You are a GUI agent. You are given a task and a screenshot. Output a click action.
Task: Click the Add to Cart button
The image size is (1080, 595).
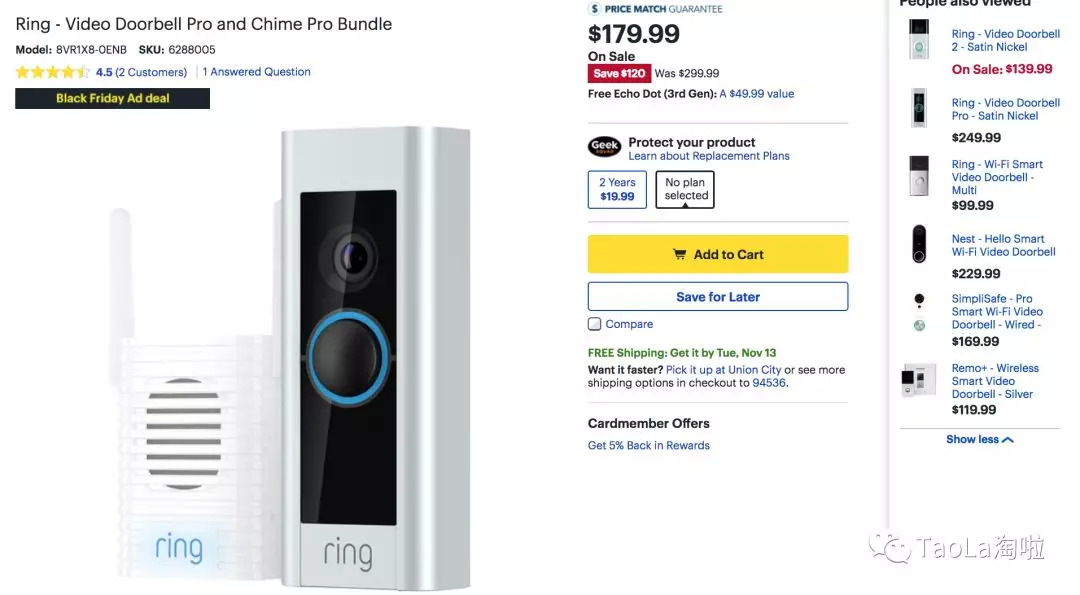(718, 254)
